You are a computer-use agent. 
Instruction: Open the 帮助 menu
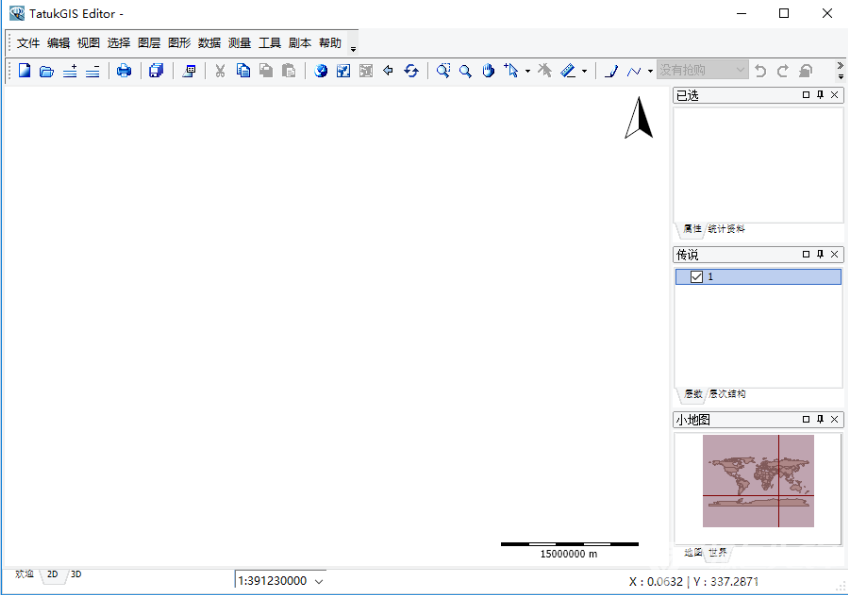coord(330,43)
